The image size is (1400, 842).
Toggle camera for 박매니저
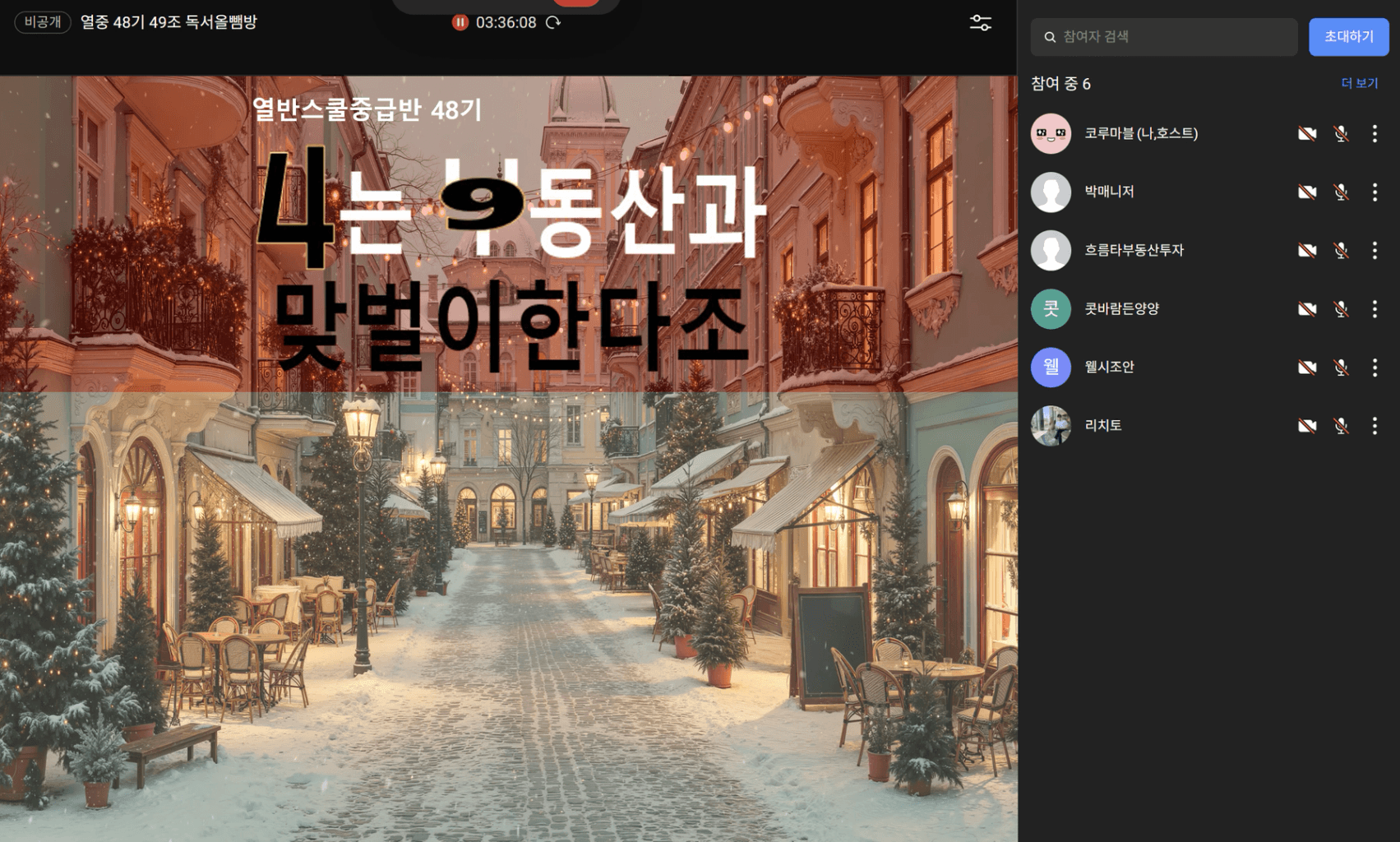[x=1307, y=192]
